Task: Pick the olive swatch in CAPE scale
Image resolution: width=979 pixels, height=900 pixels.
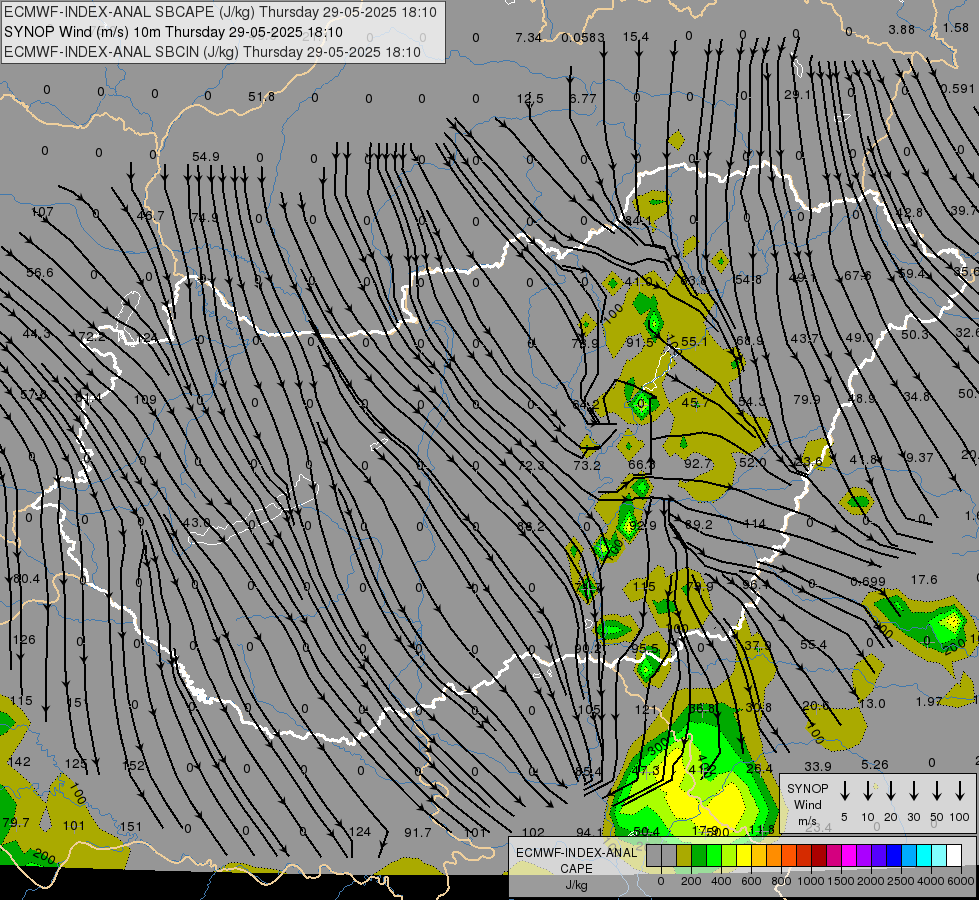Action: tap(684, 856)
